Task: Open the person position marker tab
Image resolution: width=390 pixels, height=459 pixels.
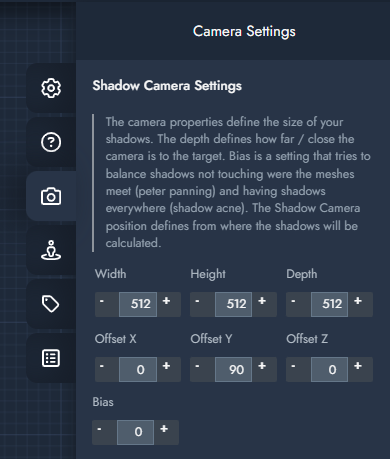Action: tap(51, 250)
